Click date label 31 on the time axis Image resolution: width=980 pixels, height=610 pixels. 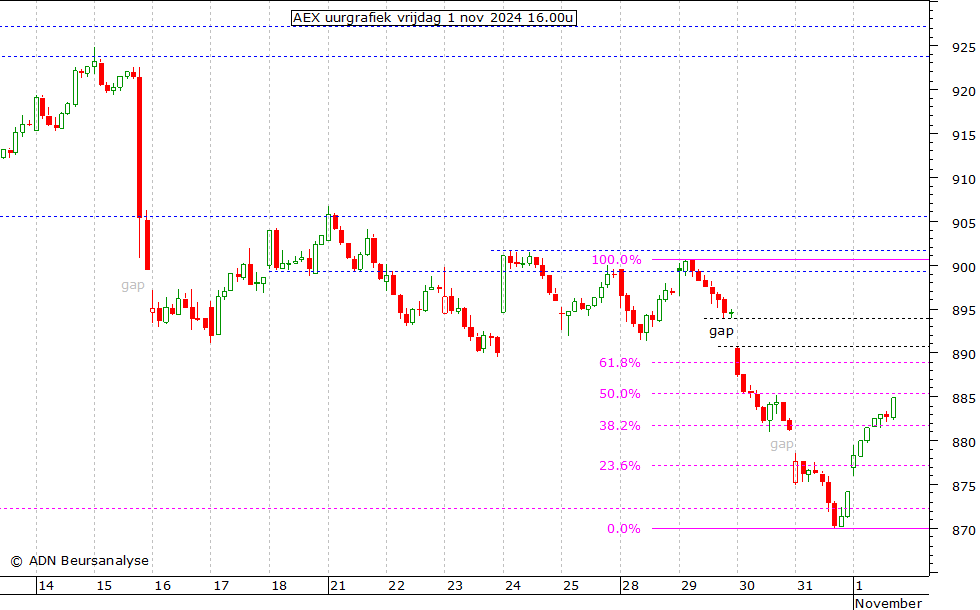pyautogui.click(x=805, y=586)
